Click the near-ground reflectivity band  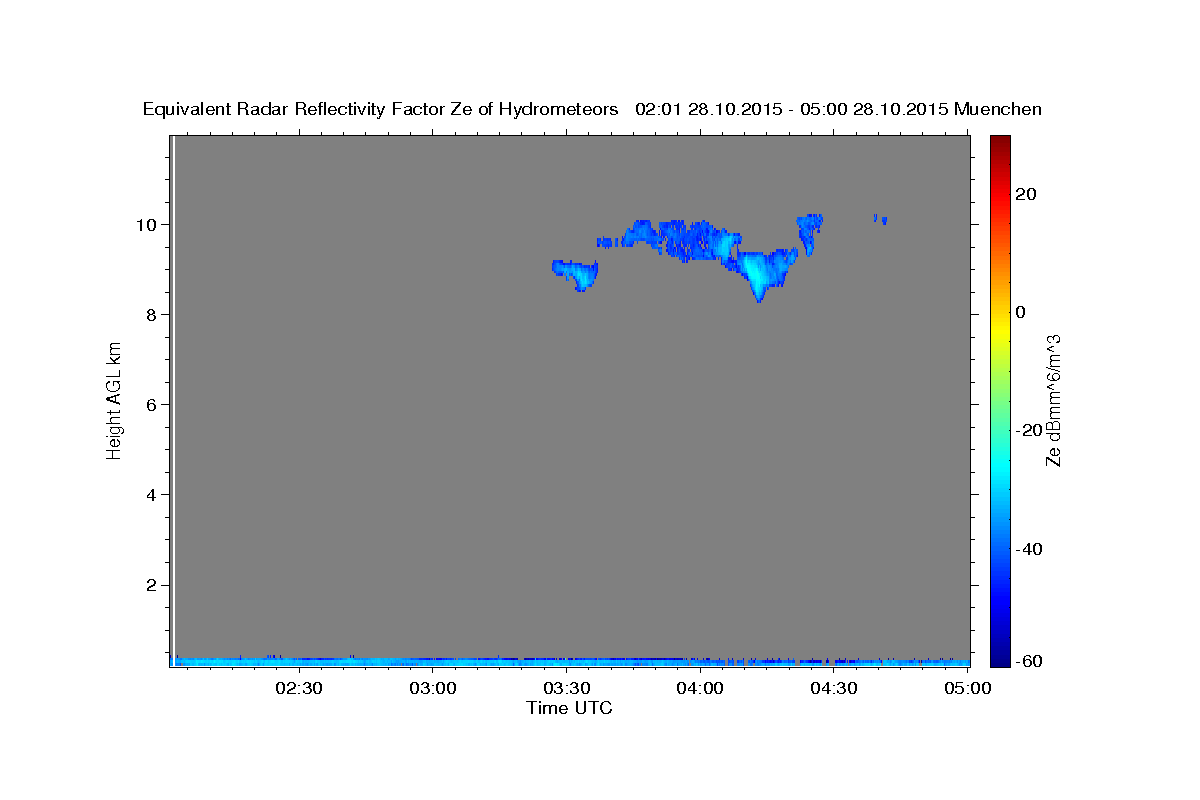click(x=572, y=661)
